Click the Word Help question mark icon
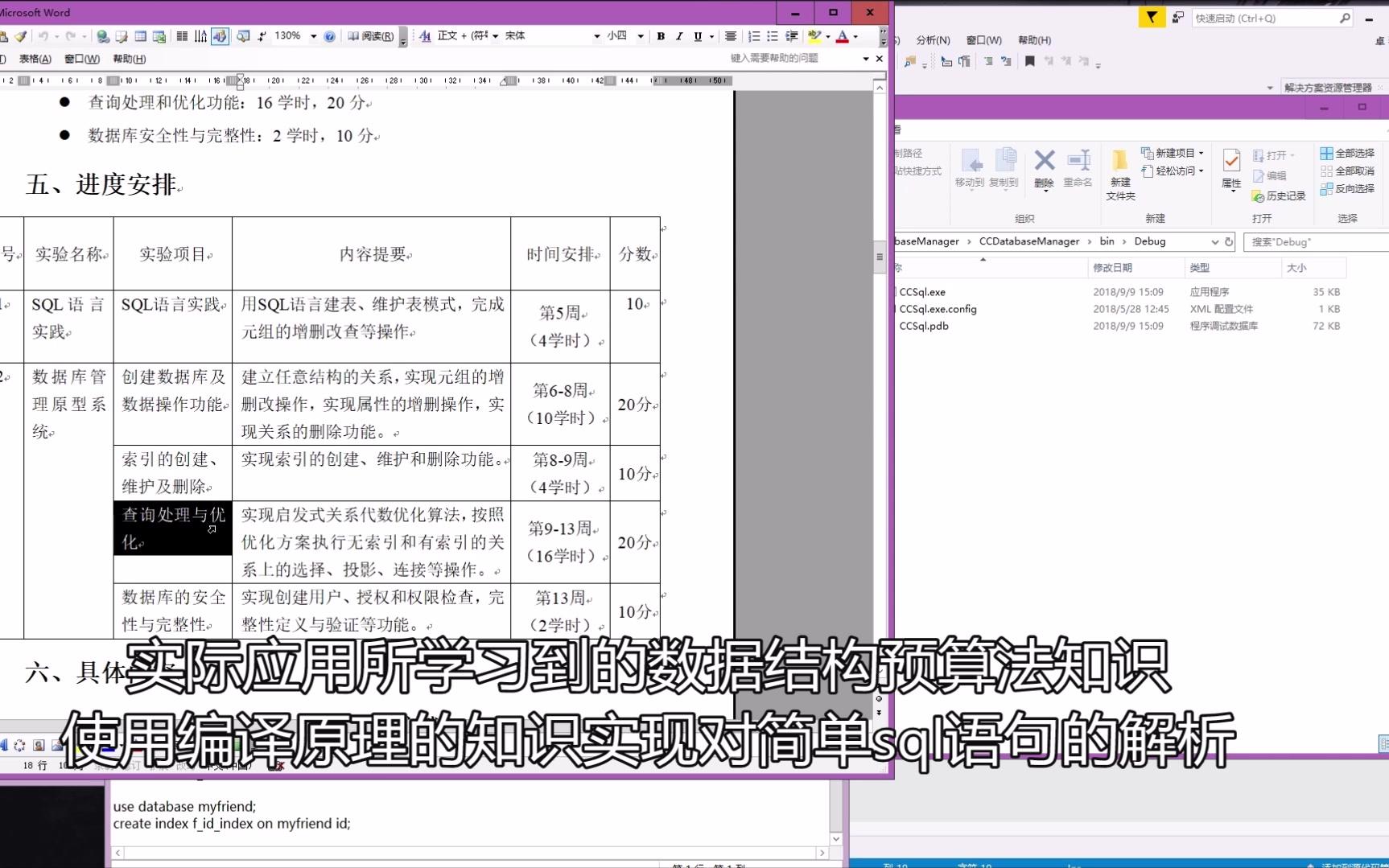This screenshot has height=868, width=1389. click(x=329, y=36)
